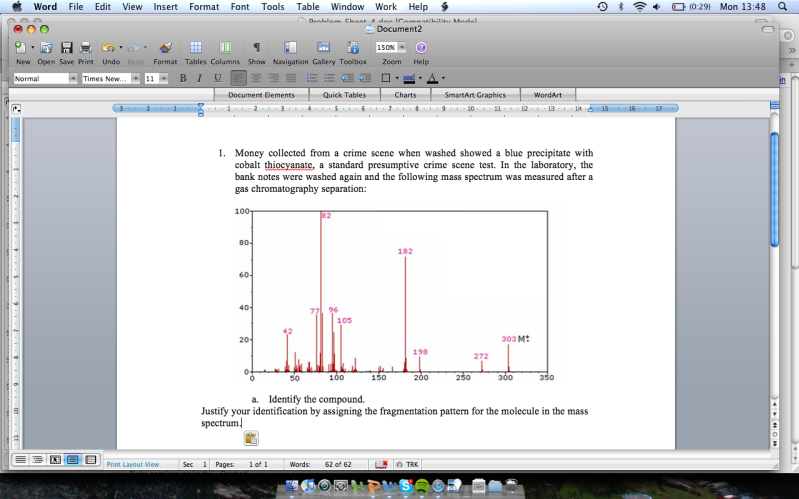The image size is (799, 499).
Task: Open the Gallery toolbar icon
Action: (x=324, y=48)
